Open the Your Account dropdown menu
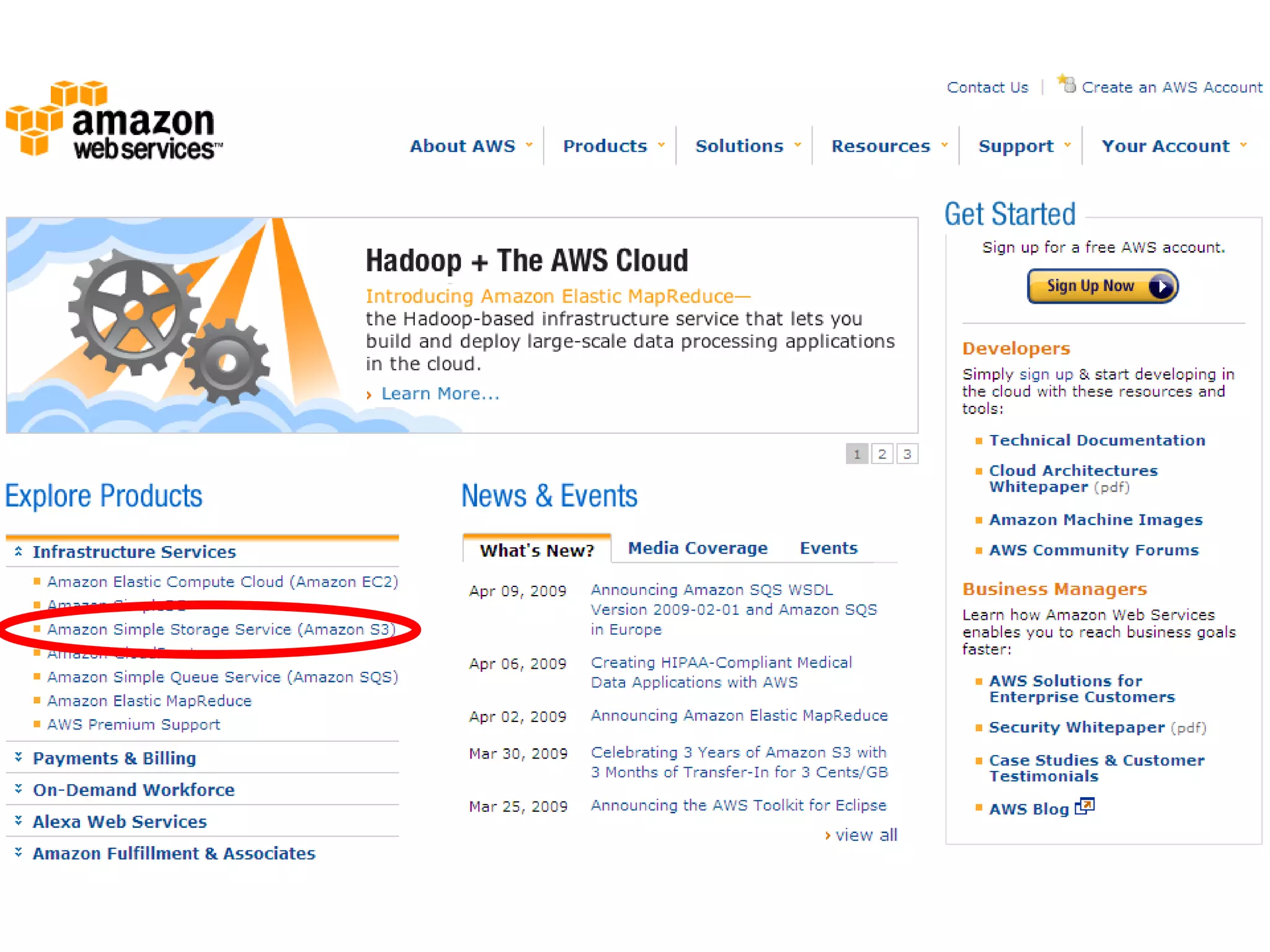The width and height of the screenshot is (1270, 952). [x=1174, y=146]
